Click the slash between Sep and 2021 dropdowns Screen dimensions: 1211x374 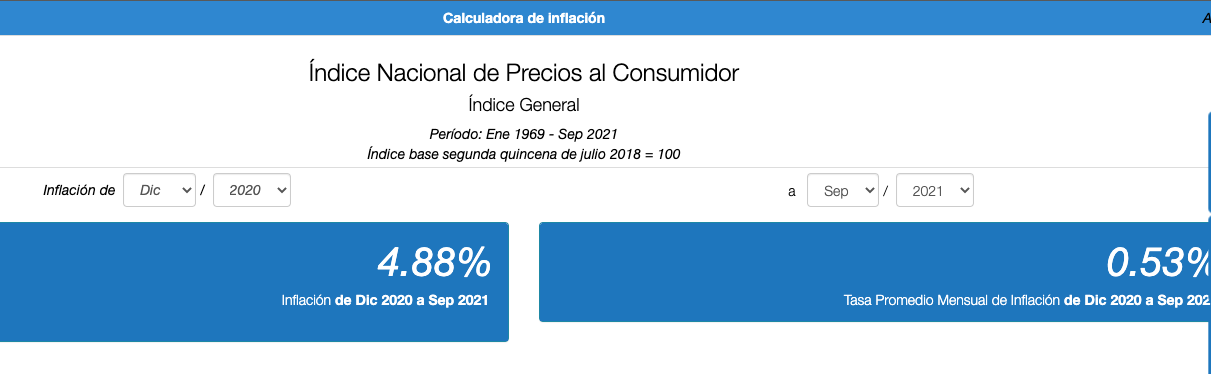point(886,190)
